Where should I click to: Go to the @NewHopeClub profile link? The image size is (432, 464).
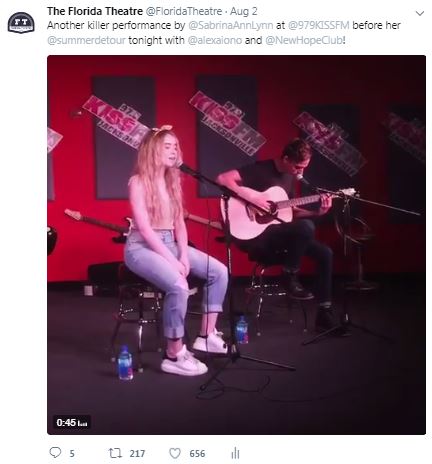[304, 40]
